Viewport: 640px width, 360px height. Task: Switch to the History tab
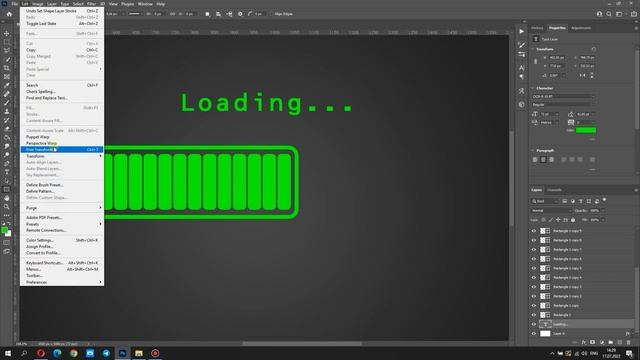pos(537,28)
